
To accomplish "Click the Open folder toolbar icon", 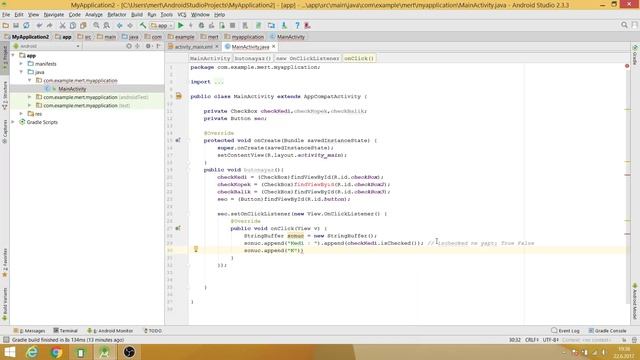I will pyautogui.click(x=6, y=25).
